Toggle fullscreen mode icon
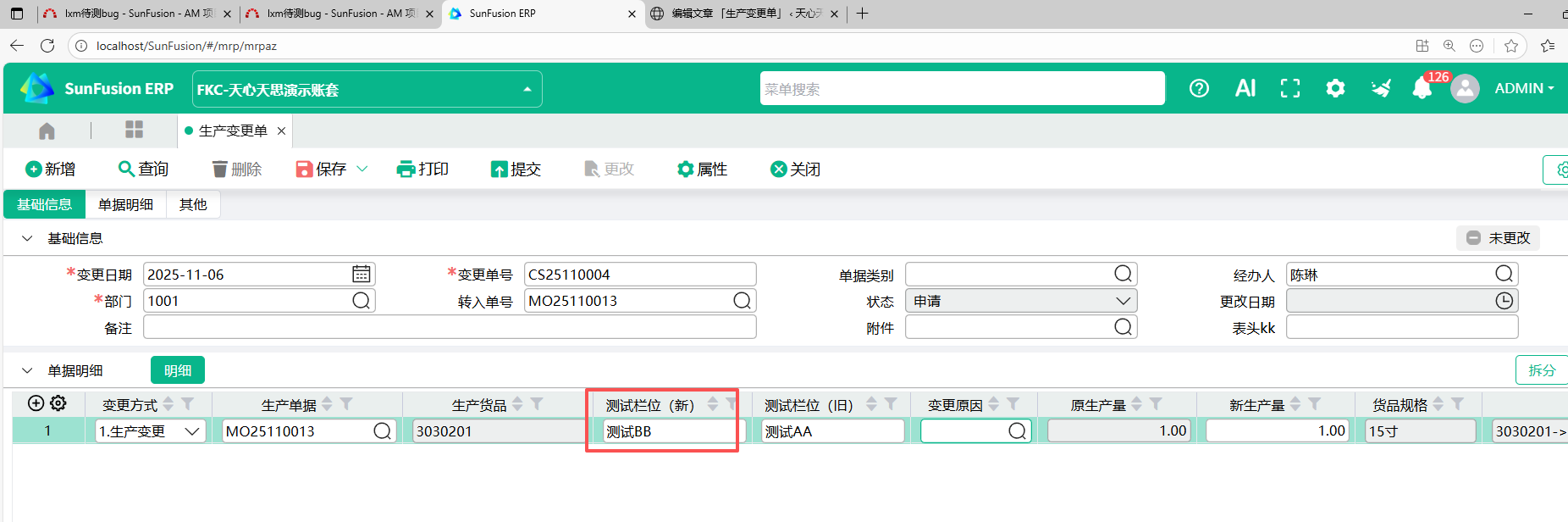This screenshot has height=522, width=1568. pos(1289,88)
